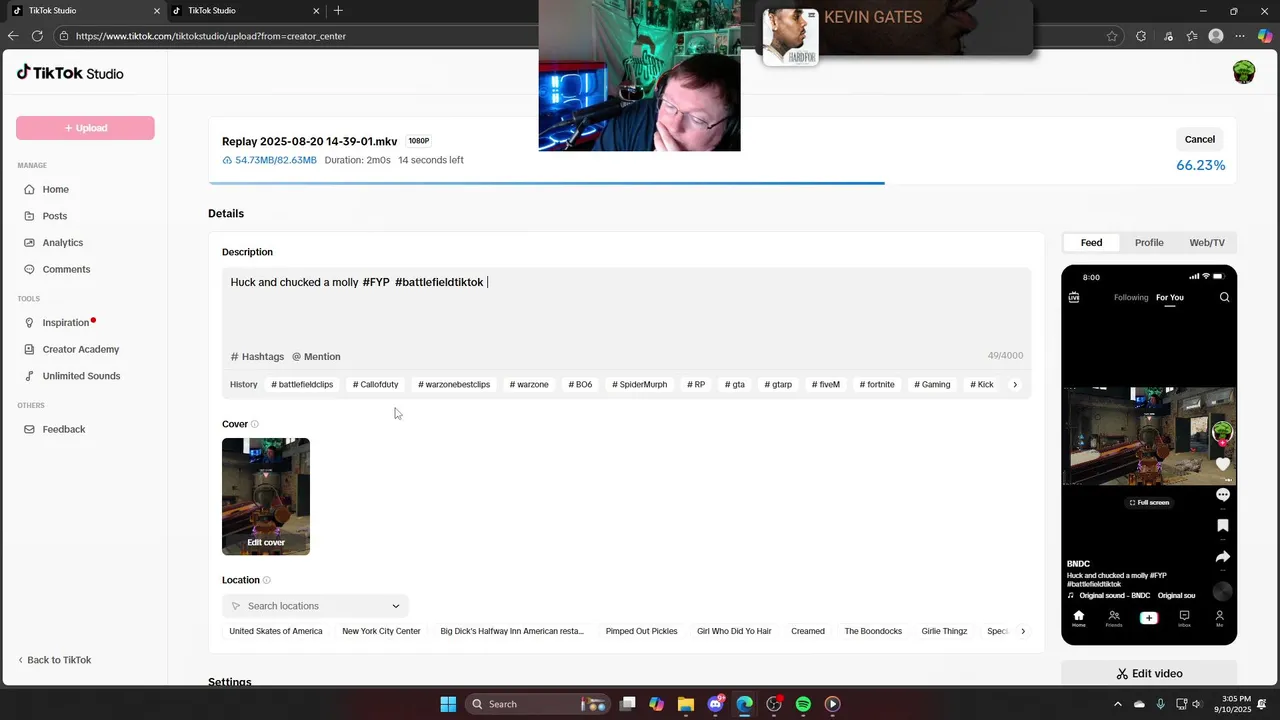Add the warzonebestclips hashtag chip
Screen dimensions: 1280x720
point(454,384)
